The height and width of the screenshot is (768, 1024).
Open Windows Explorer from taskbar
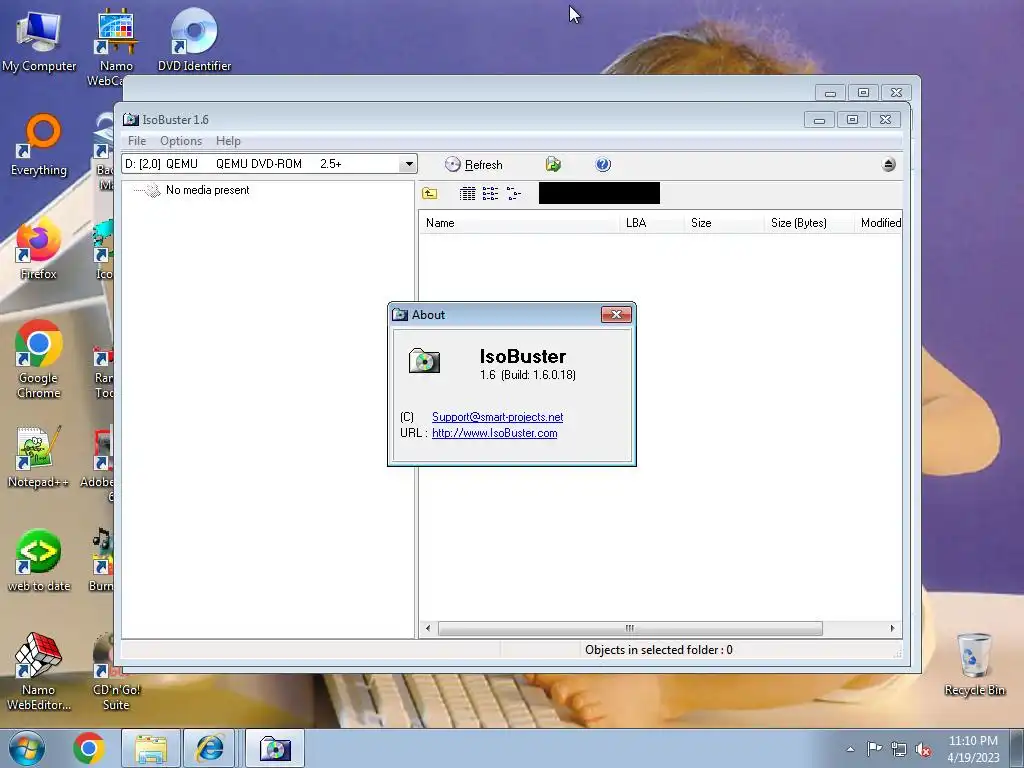click(151, 748)
